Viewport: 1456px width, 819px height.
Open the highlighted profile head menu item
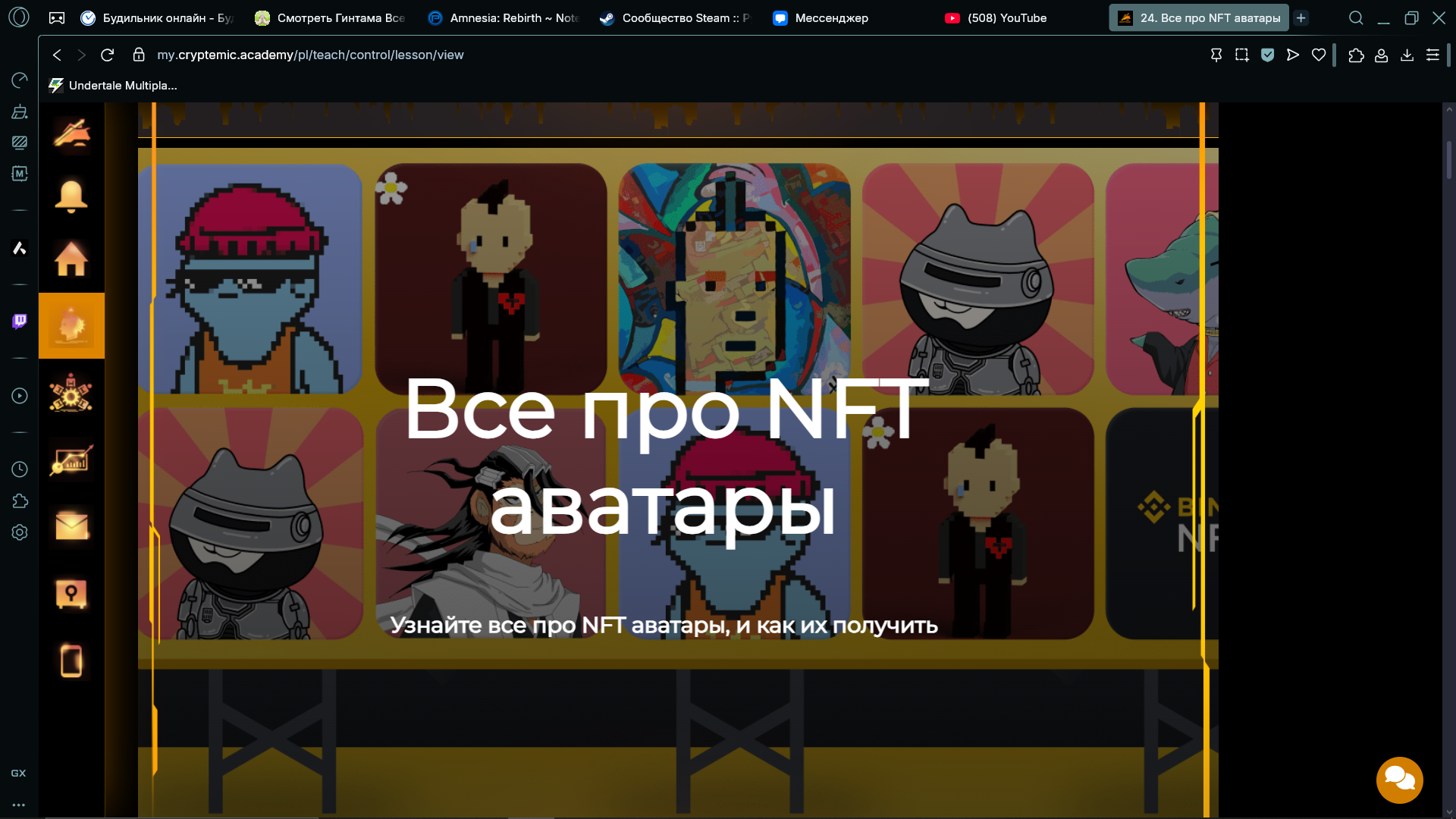(x=71, y=325)
